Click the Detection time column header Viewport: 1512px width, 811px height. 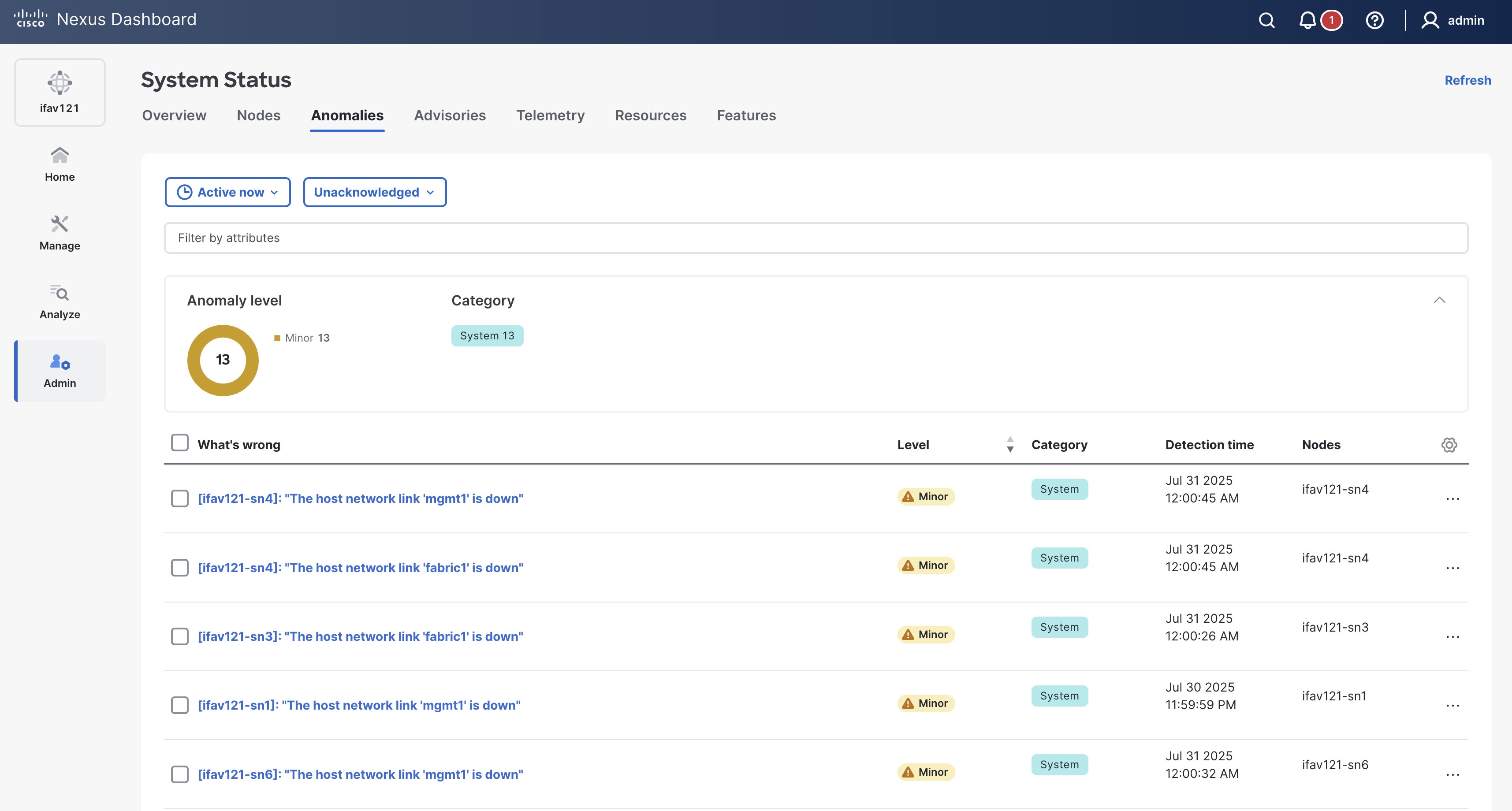pos(1209,445)
